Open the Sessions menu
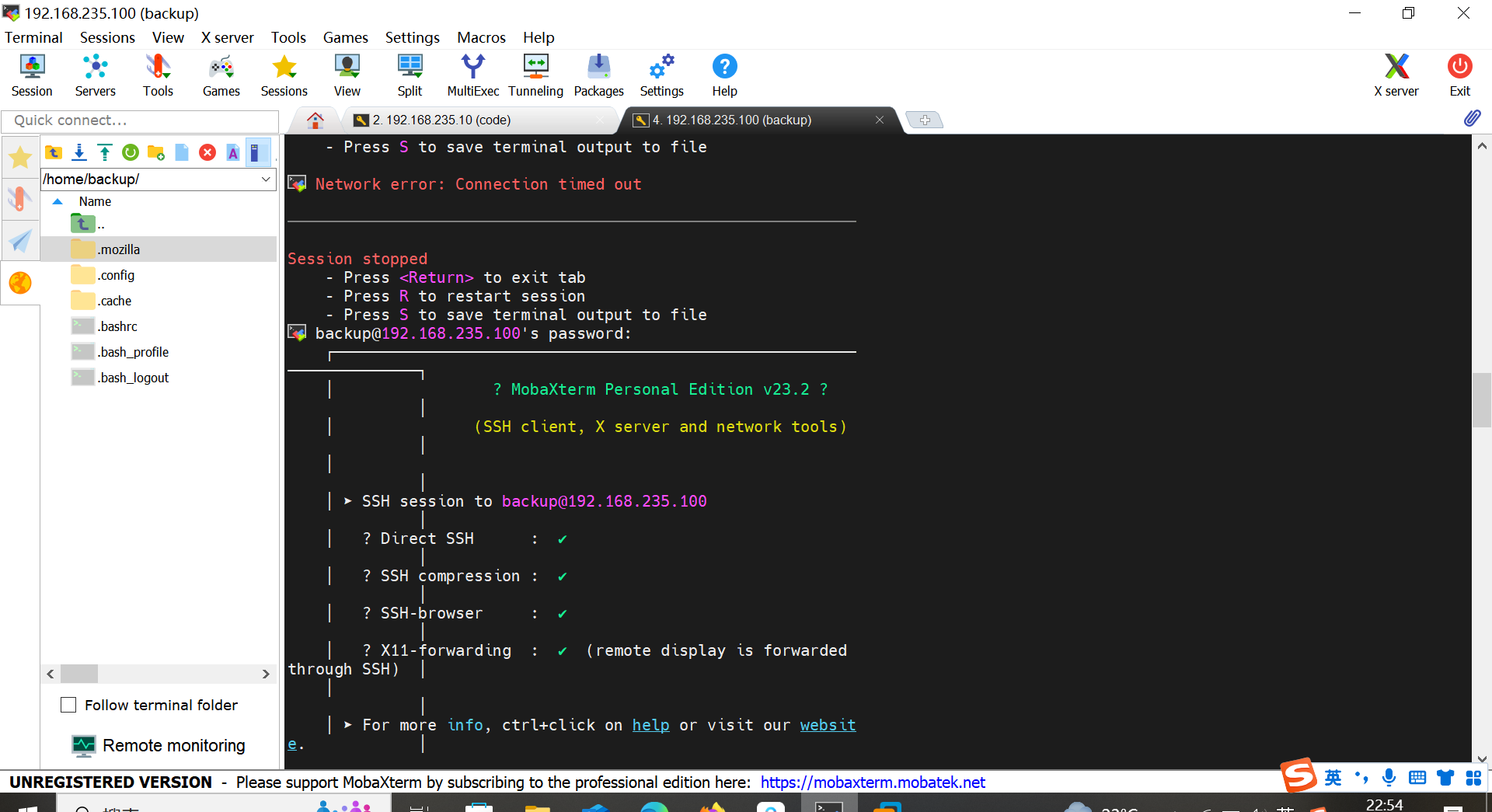 pos(107,37)
